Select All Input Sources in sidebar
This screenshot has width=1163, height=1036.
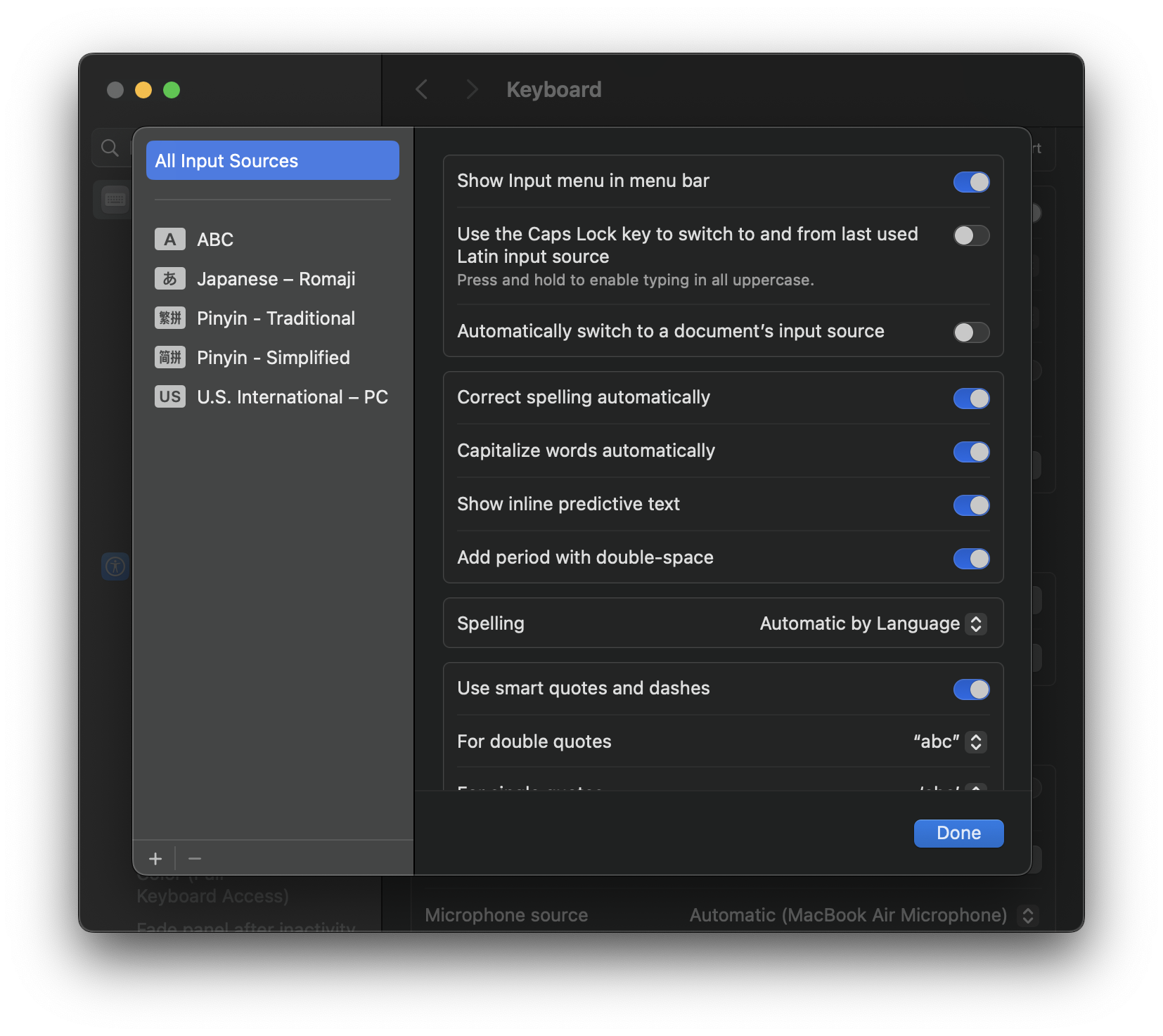point(272,161)
